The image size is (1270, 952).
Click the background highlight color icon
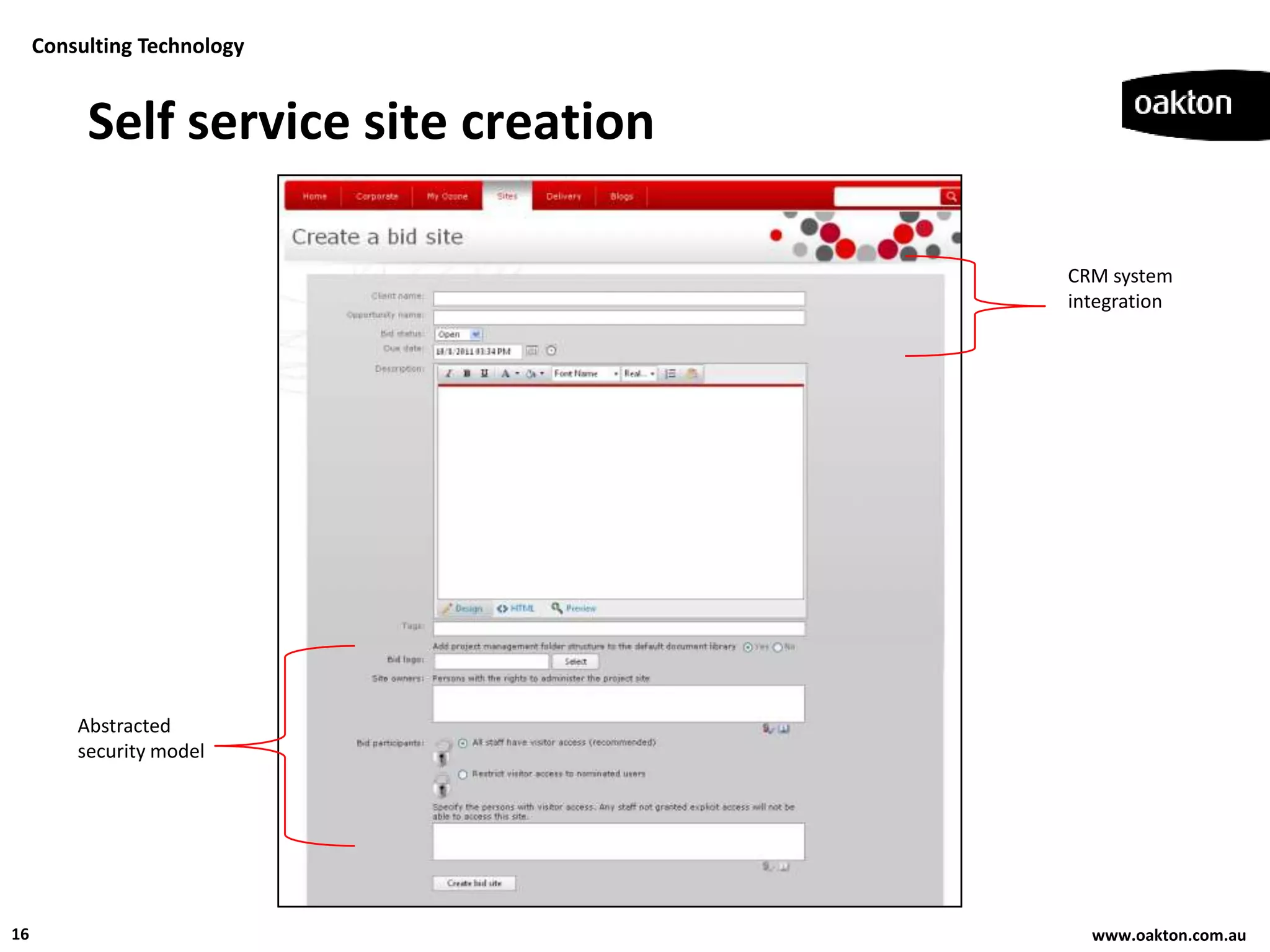coord(531,373)
